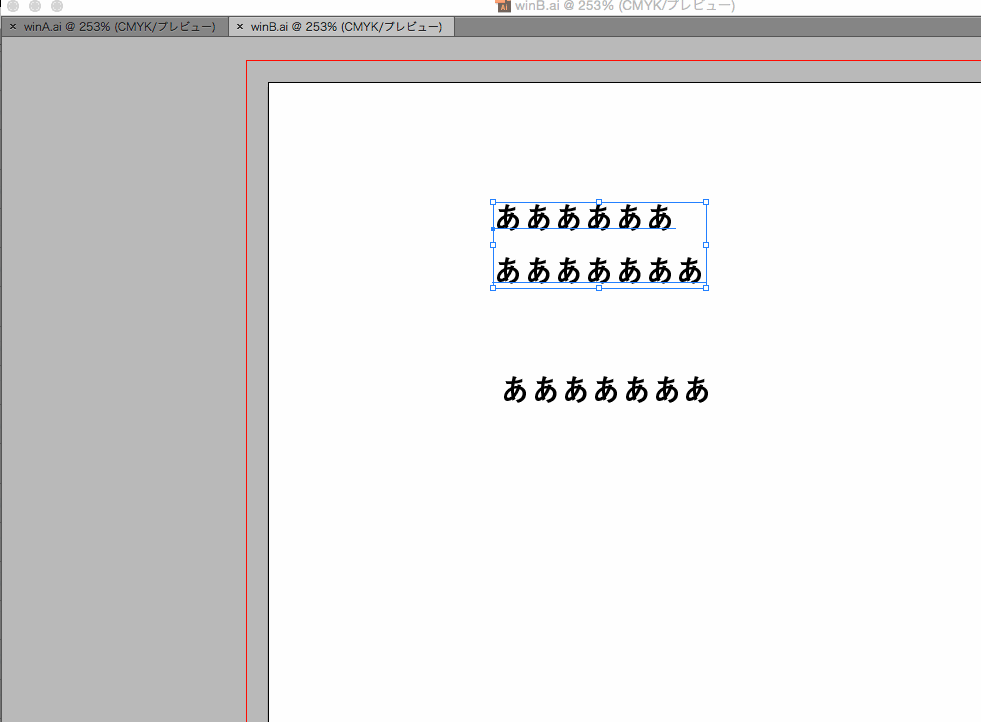Click the window minimize button in title bar
This screenshot has width=981, height=722.
[35, 6]
